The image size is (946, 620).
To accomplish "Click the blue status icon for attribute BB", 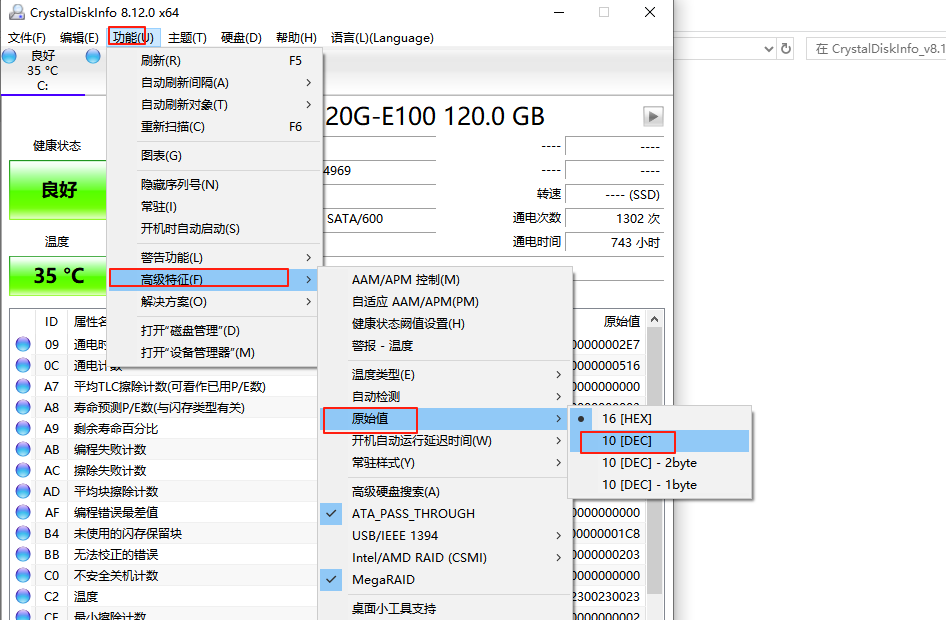I will 23,554.
